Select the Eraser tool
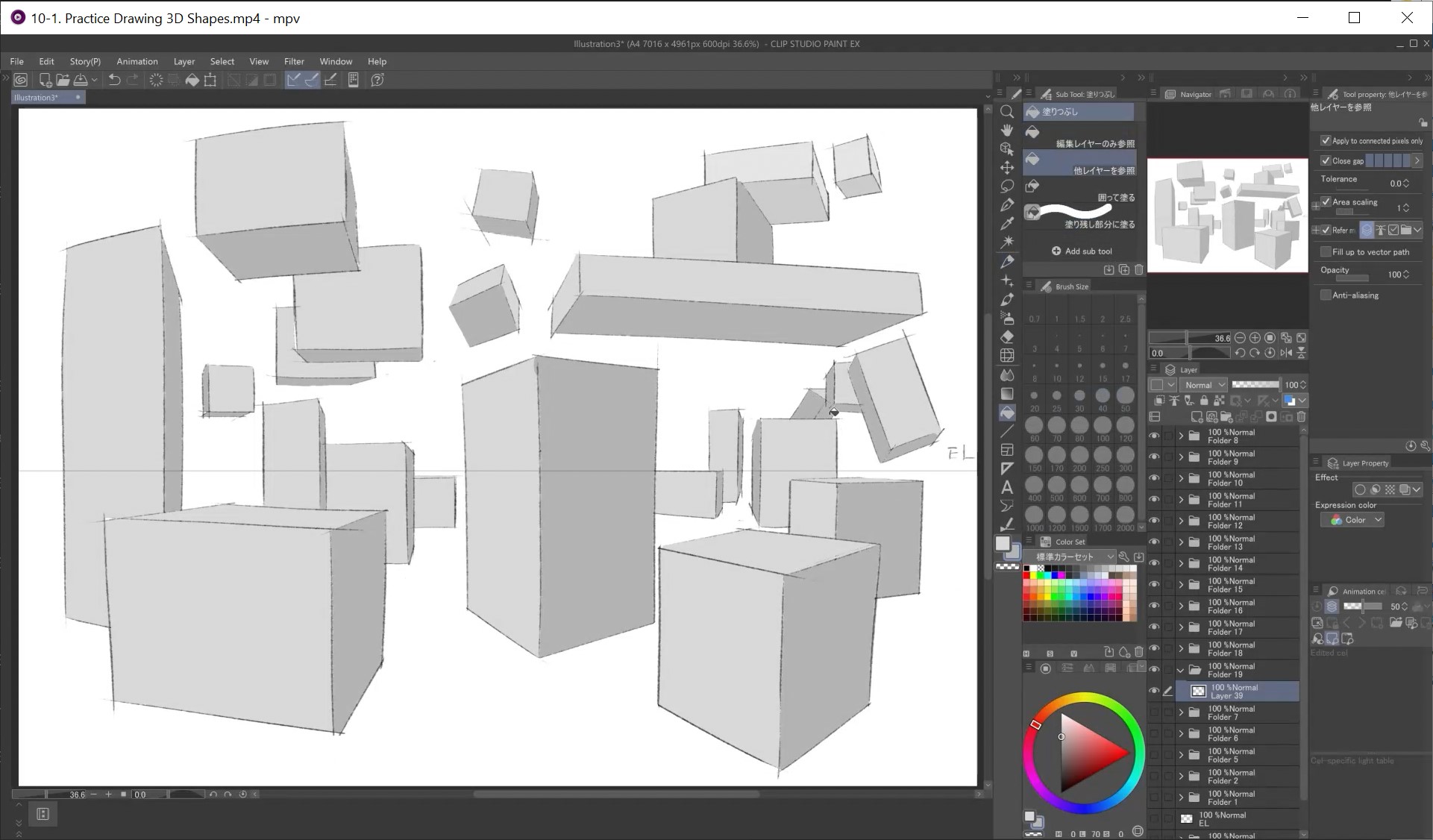1433x840 pixels. point(1007,336)
